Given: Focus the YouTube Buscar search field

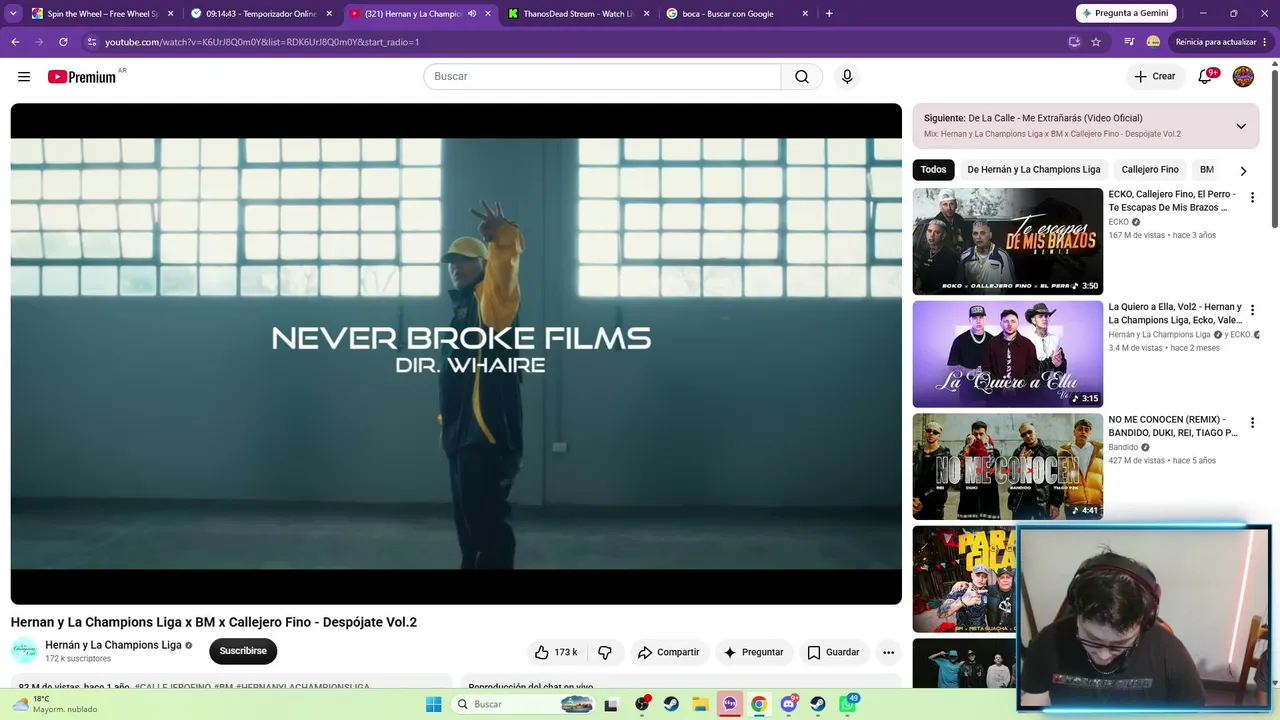Looking at the screenshot, I should [x=602, y=77].
